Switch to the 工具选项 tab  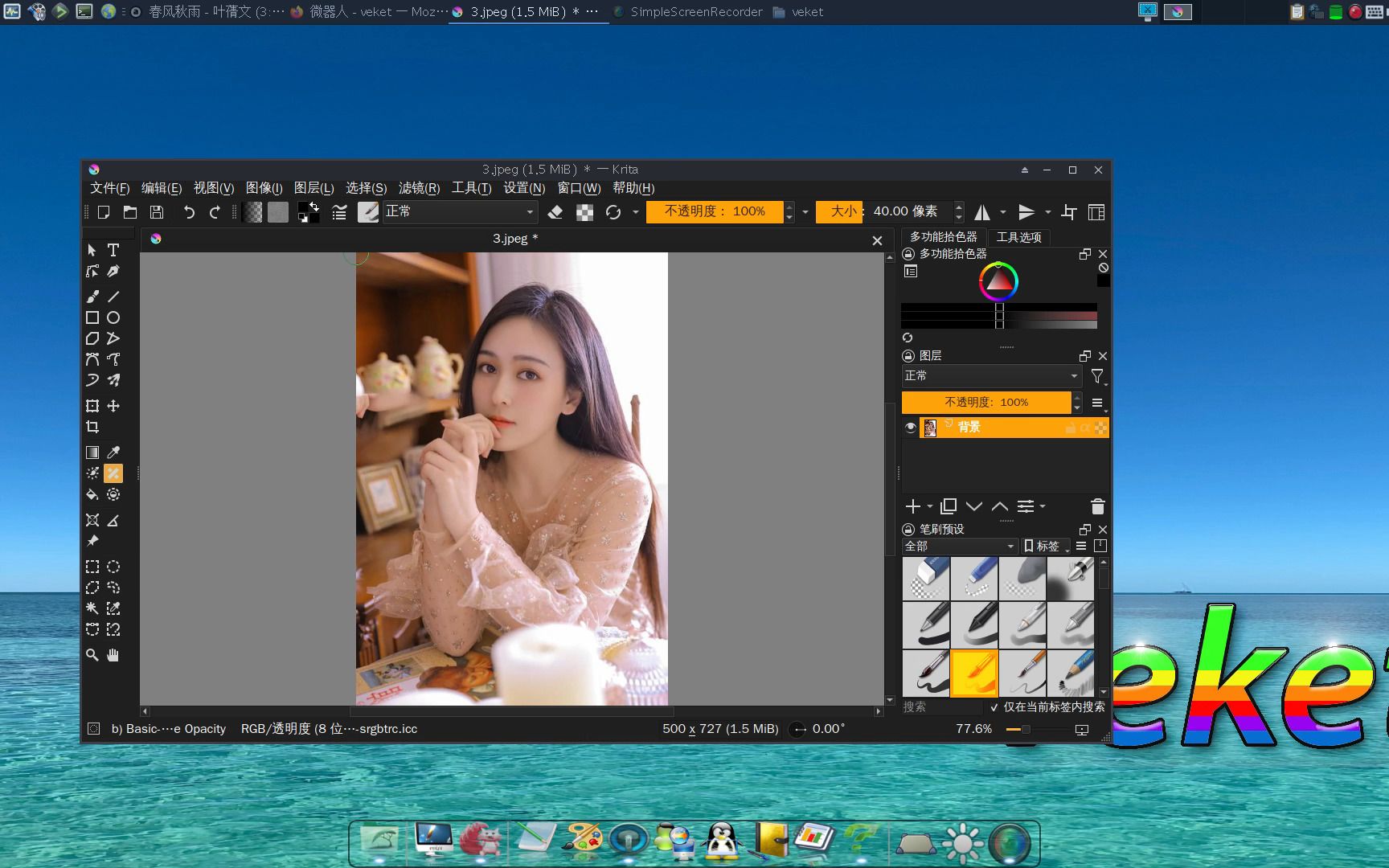pos(1019,237)
